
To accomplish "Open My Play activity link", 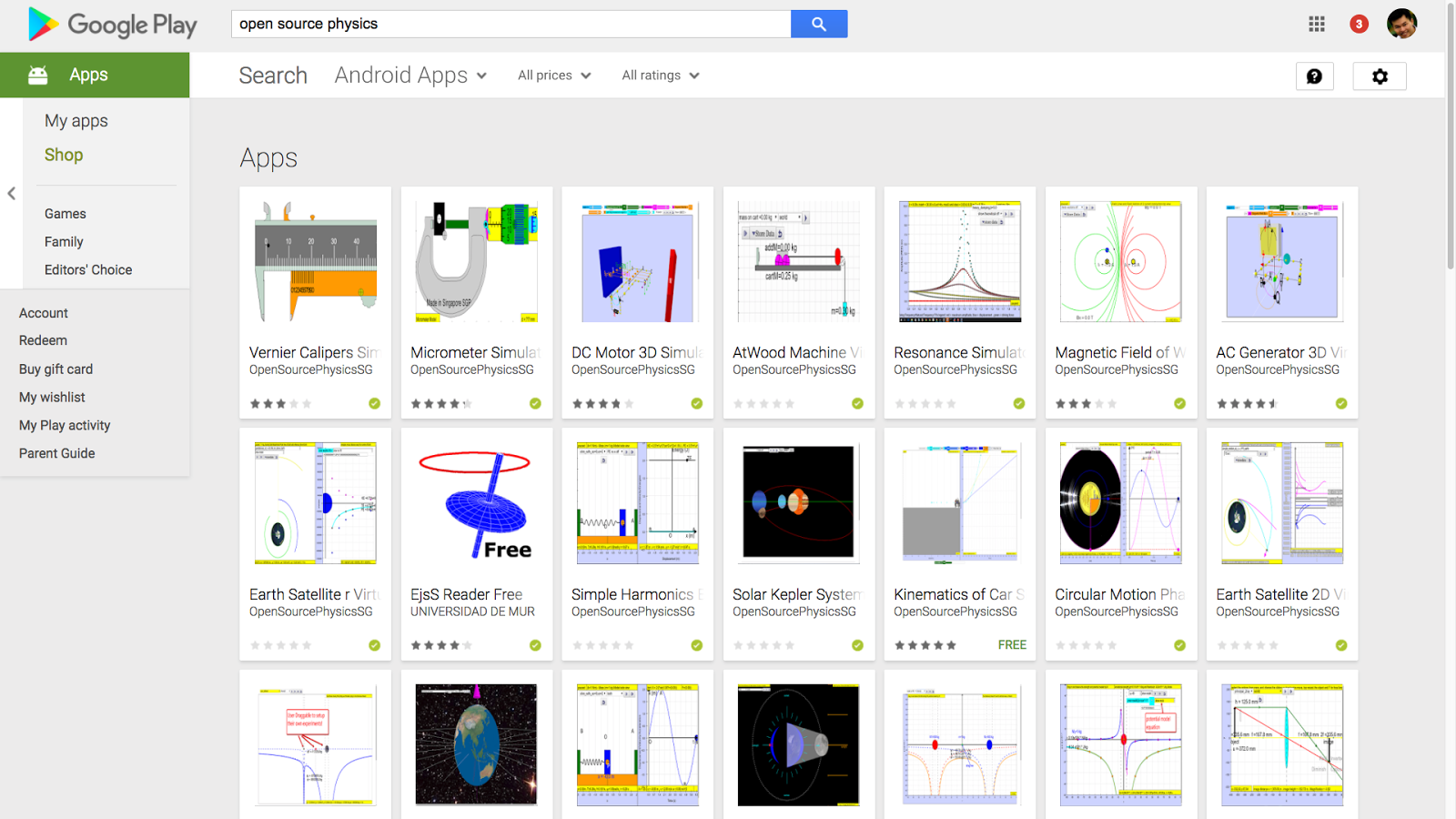I will point(65,426).
